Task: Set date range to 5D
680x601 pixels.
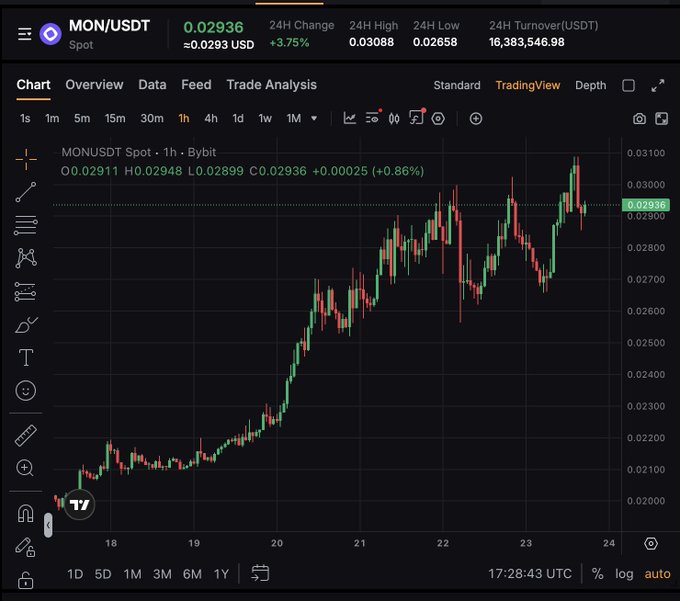Action: pyautogui.click(x=103, y=574)
